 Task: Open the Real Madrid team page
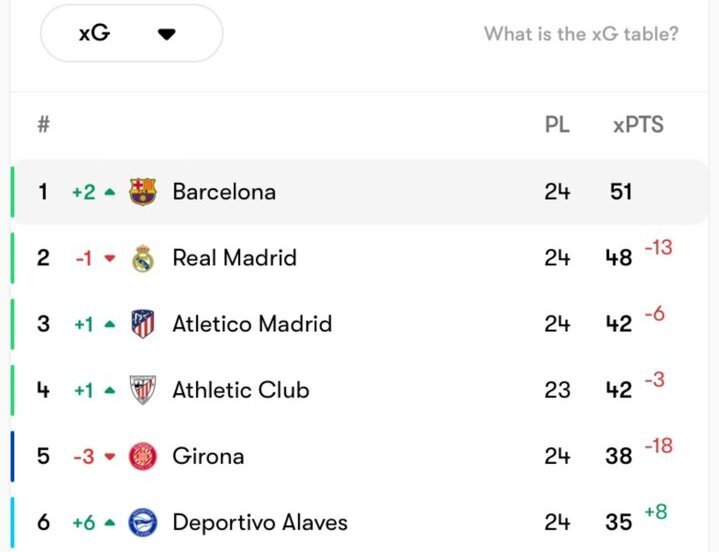tap(234, 258)
